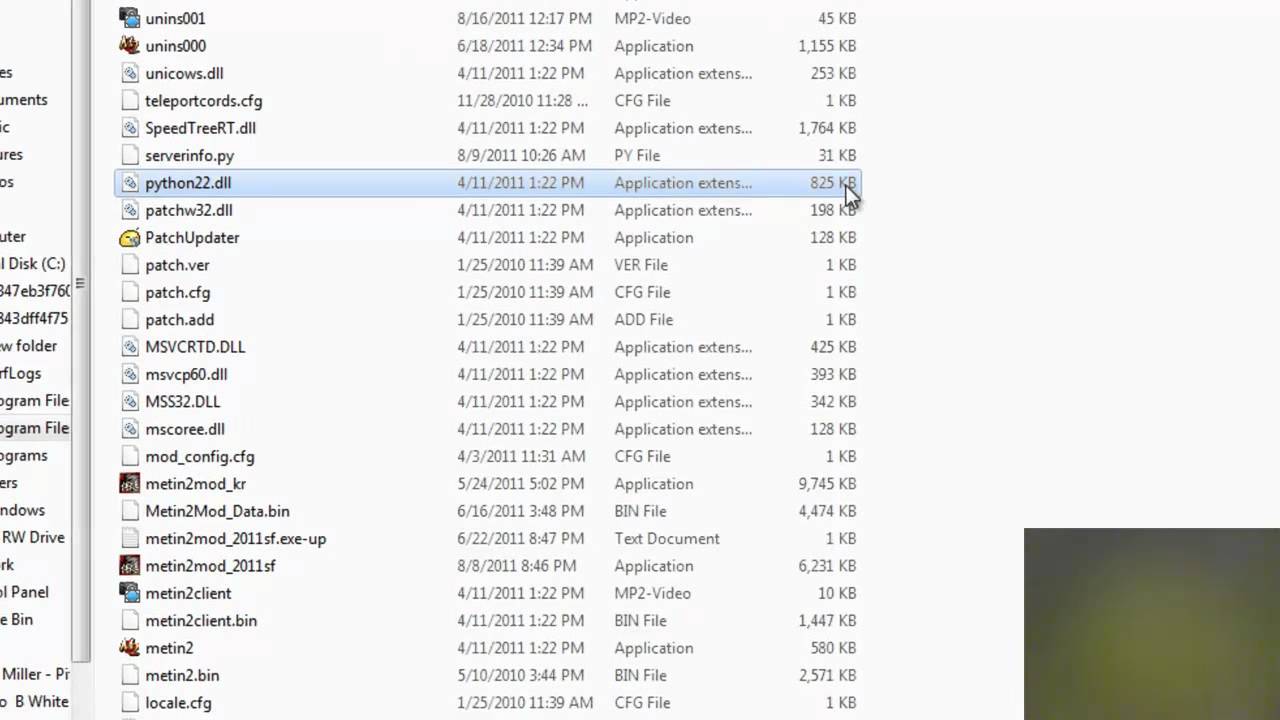Select the file name SpeedTreeRT.dll

[200, 128]
